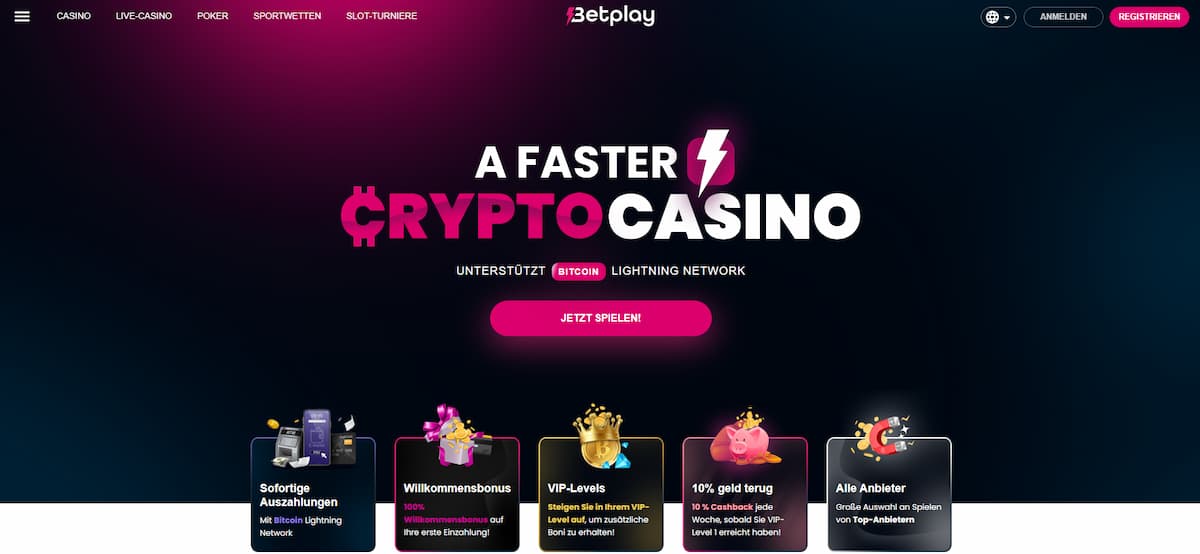
Task: Click the Jetzt Spielen button
Action: pos(601,318)
